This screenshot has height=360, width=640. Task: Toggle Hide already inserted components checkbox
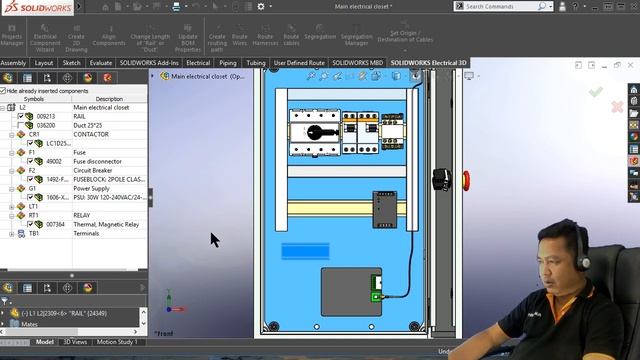coord(3,91)
